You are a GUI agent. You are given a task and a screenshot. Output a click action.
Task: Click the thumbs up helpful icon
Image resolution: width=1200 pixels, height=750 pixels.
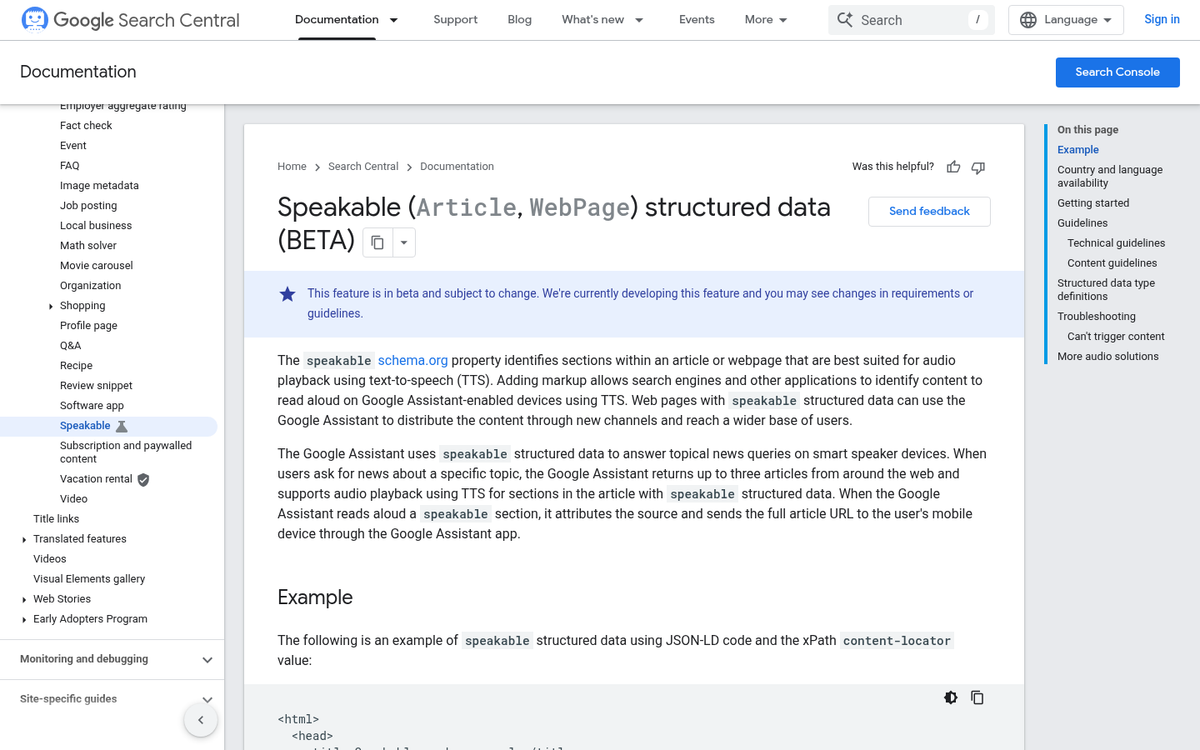click(x=952, y=167)
